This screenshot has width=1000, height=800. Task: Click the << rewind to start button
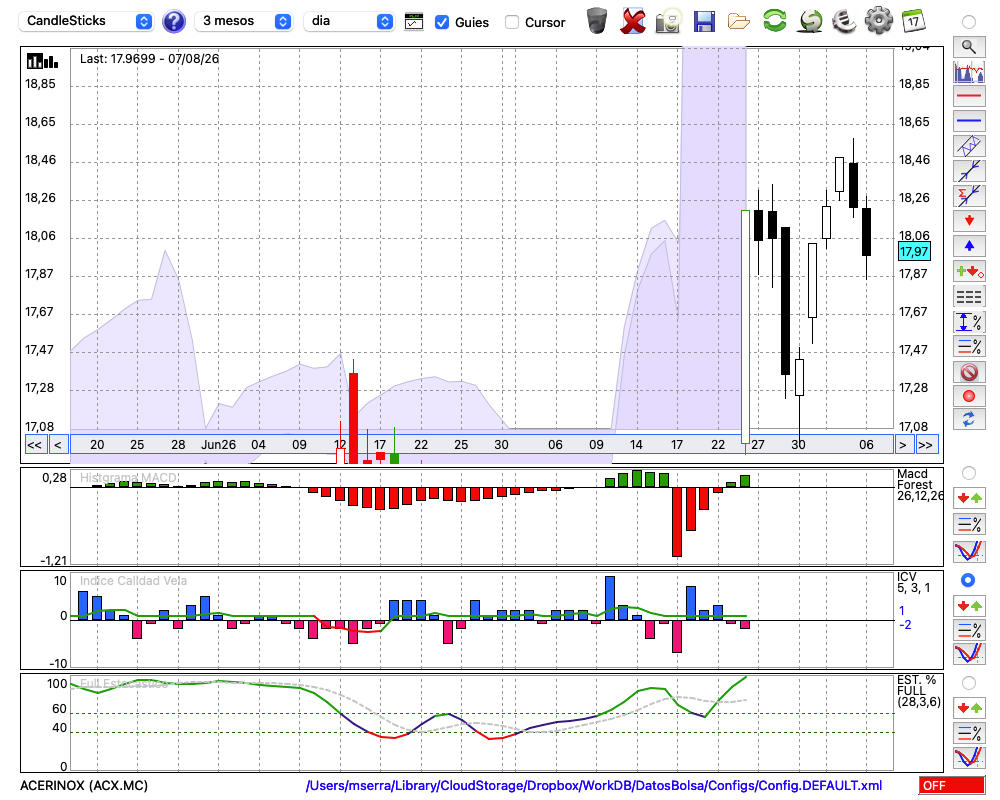pyautogui.click(x=34, y=445)
